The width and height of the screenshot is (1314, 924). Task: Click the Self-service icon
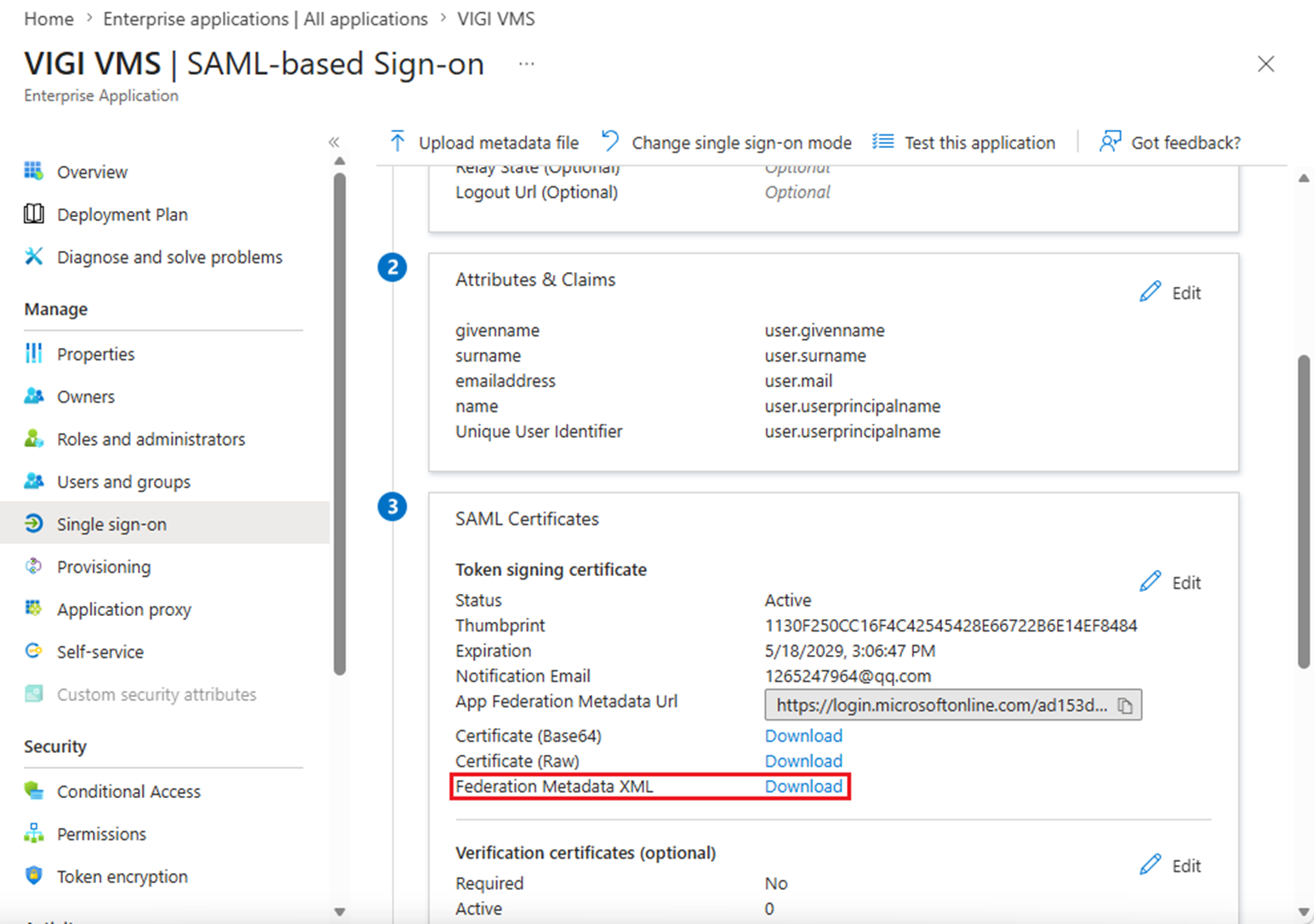click(x=34, y=651)
